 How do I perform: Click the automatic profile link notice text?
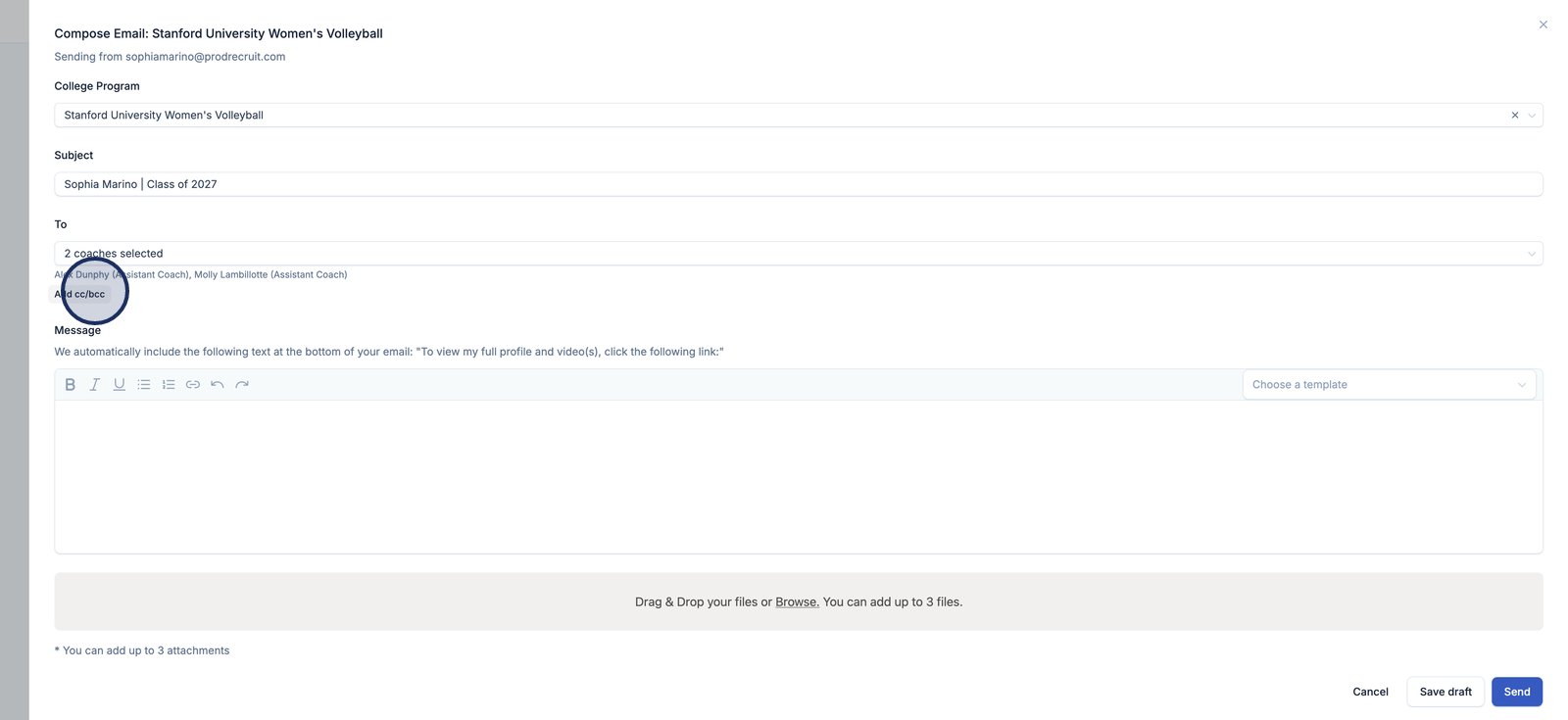click(389, 352)
